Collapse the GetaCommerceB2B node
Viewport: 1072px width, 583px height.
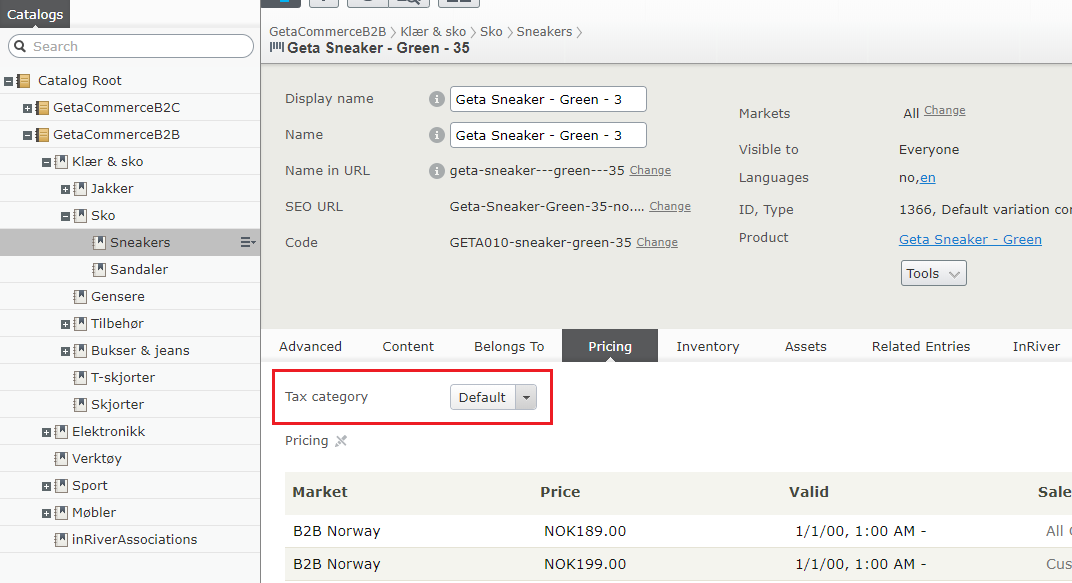click(27, 135)
